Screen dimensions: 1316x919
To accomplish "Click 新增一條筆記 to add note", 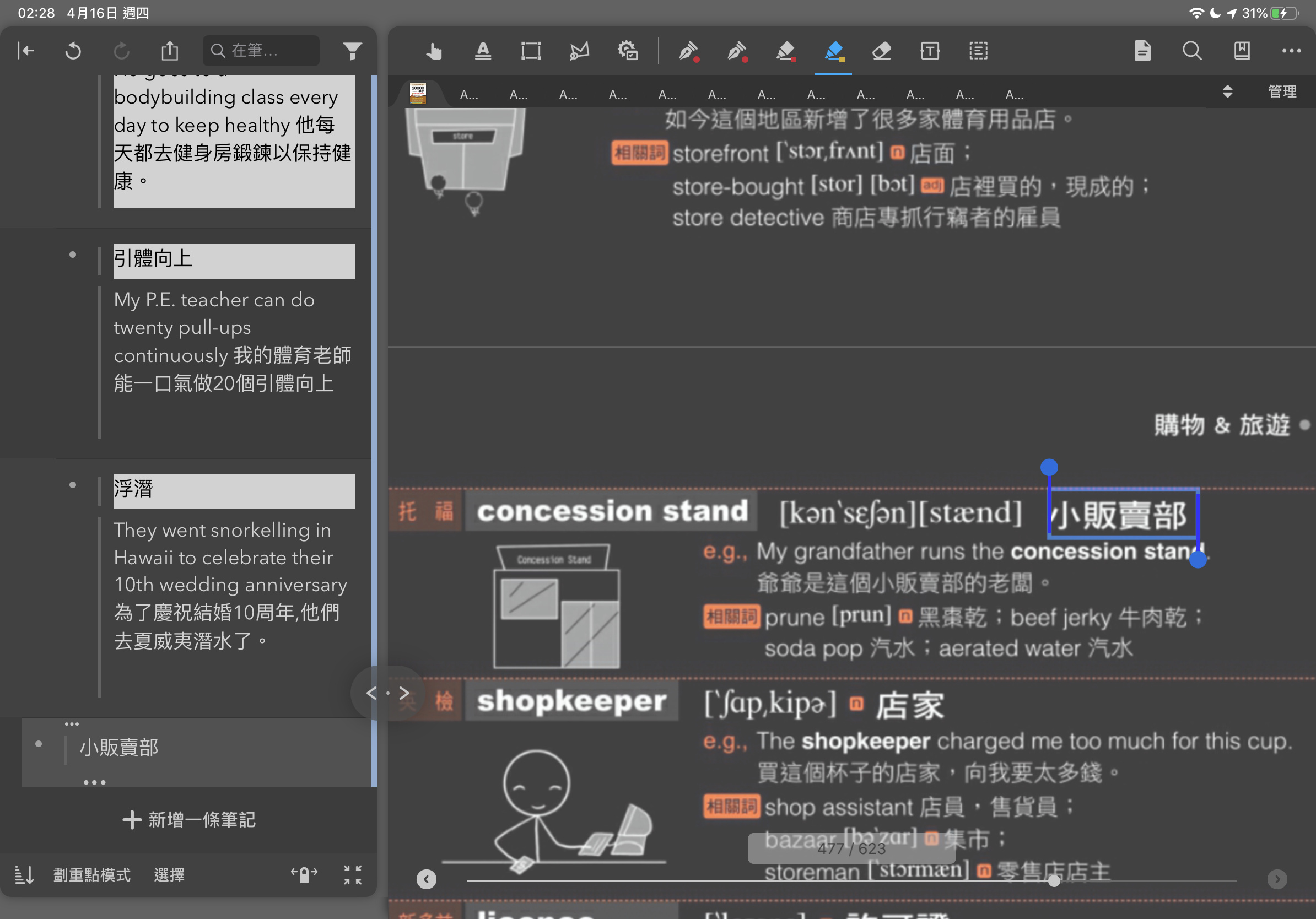I will 189,819.
